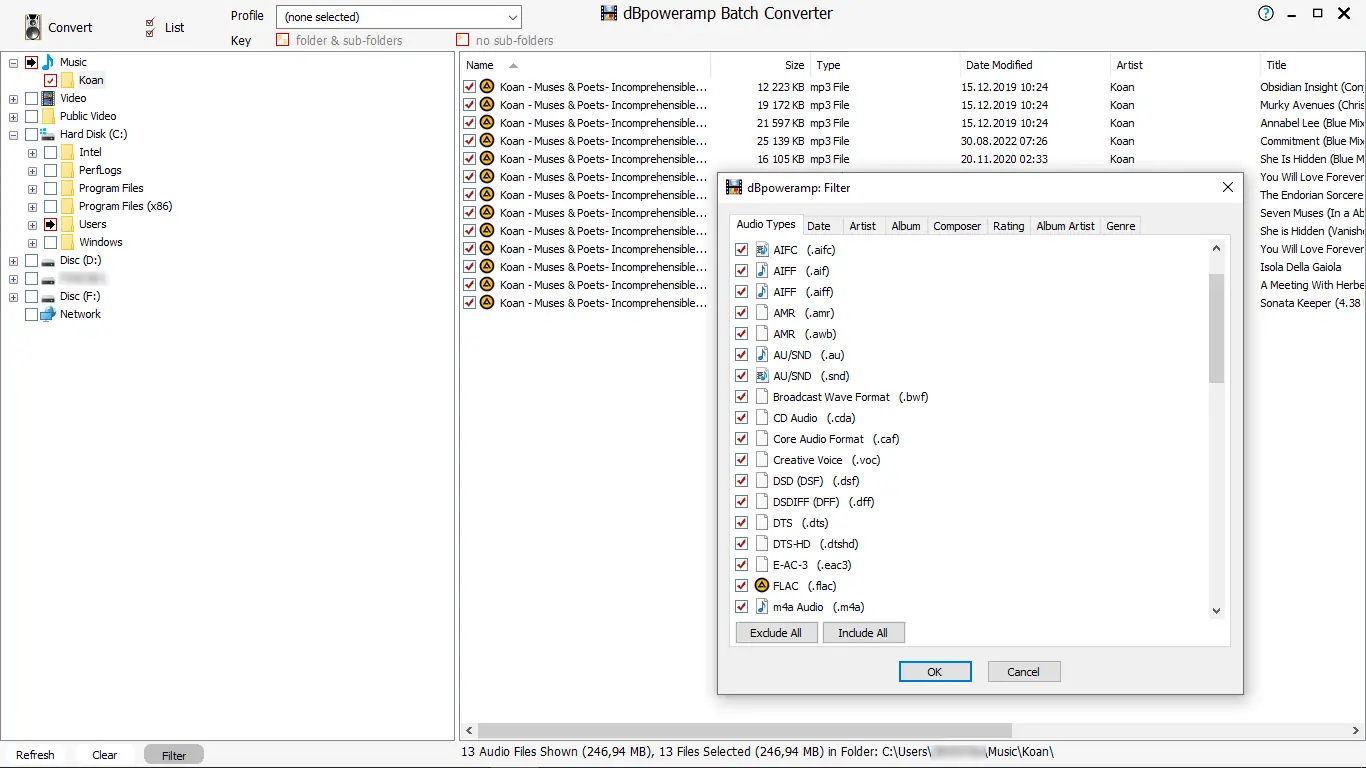Click the AU/SND (.au) file type icon

(x=762, y=355)
